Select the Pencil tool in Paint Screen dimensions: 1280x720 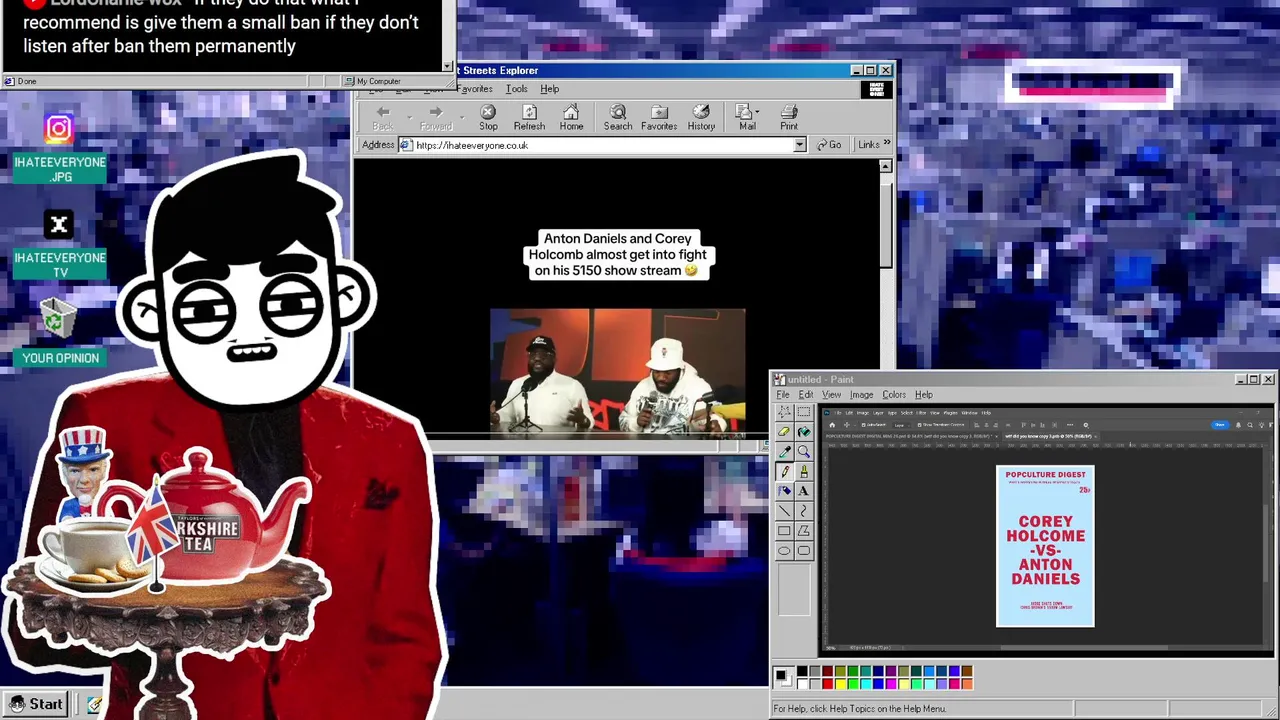pos(784,471)
